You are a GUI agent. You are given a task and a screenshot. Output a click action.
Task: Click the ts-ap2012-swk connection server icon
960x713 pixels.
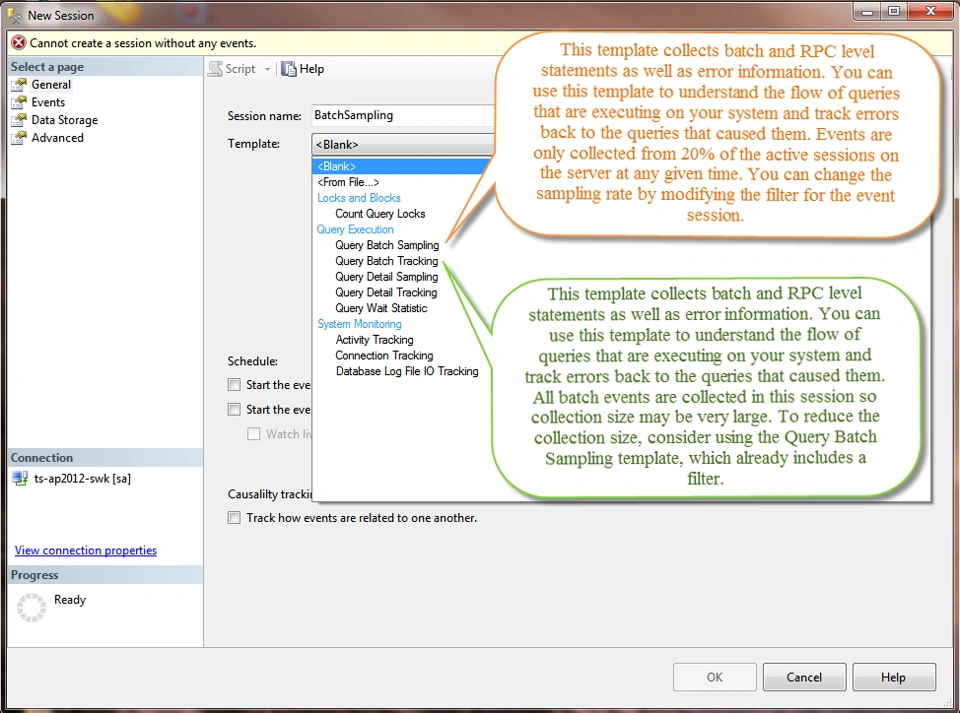(x=20, y=478)
